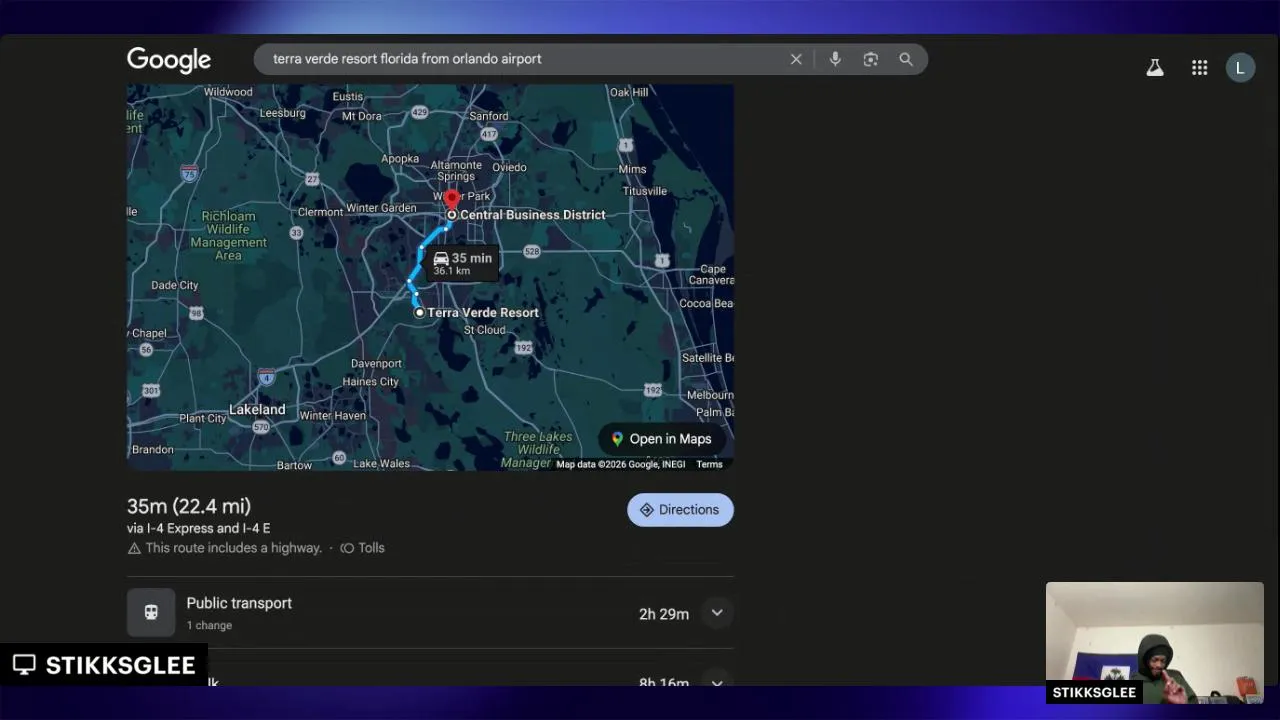This screenshot has height=720, width=1280.
Task: Open Search Labs flask icon
Action: click(x=1155, y=67)
